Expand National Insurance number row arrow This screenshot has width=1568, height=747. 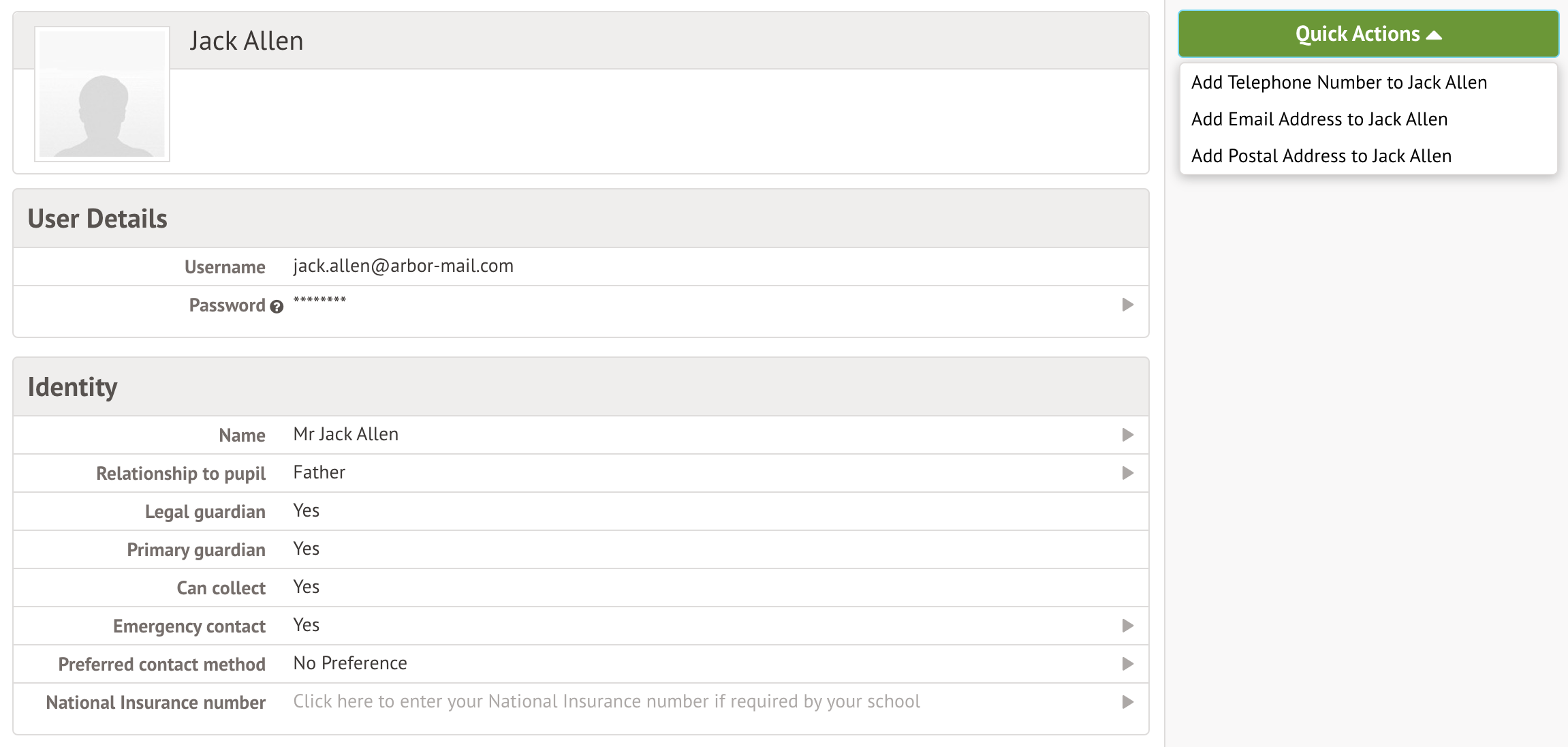pos(1127,702)
